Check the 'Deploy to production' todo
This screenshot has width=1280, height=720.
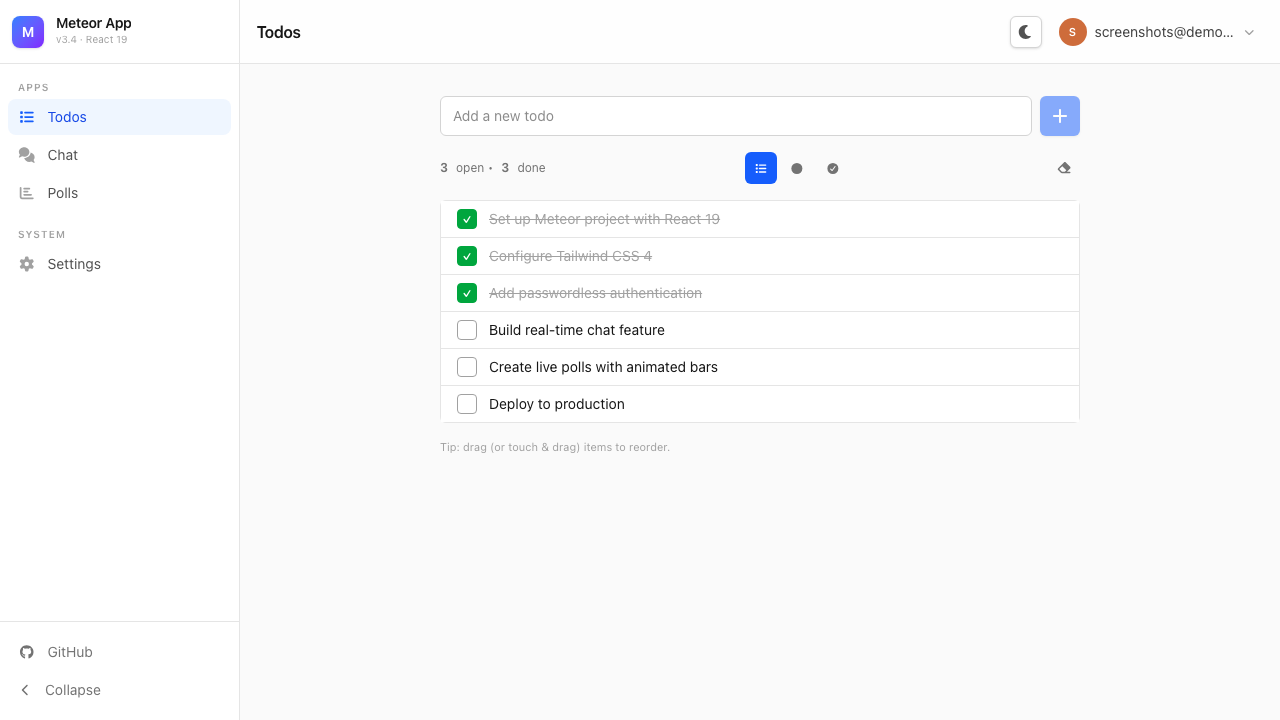(466, 404)
